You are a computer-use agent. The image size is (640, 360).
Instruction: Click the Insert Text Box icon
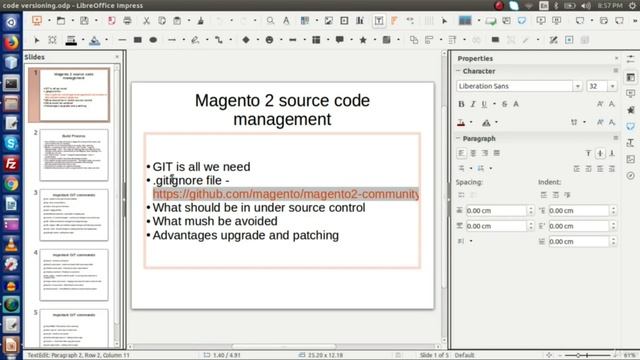pos(379,20)
